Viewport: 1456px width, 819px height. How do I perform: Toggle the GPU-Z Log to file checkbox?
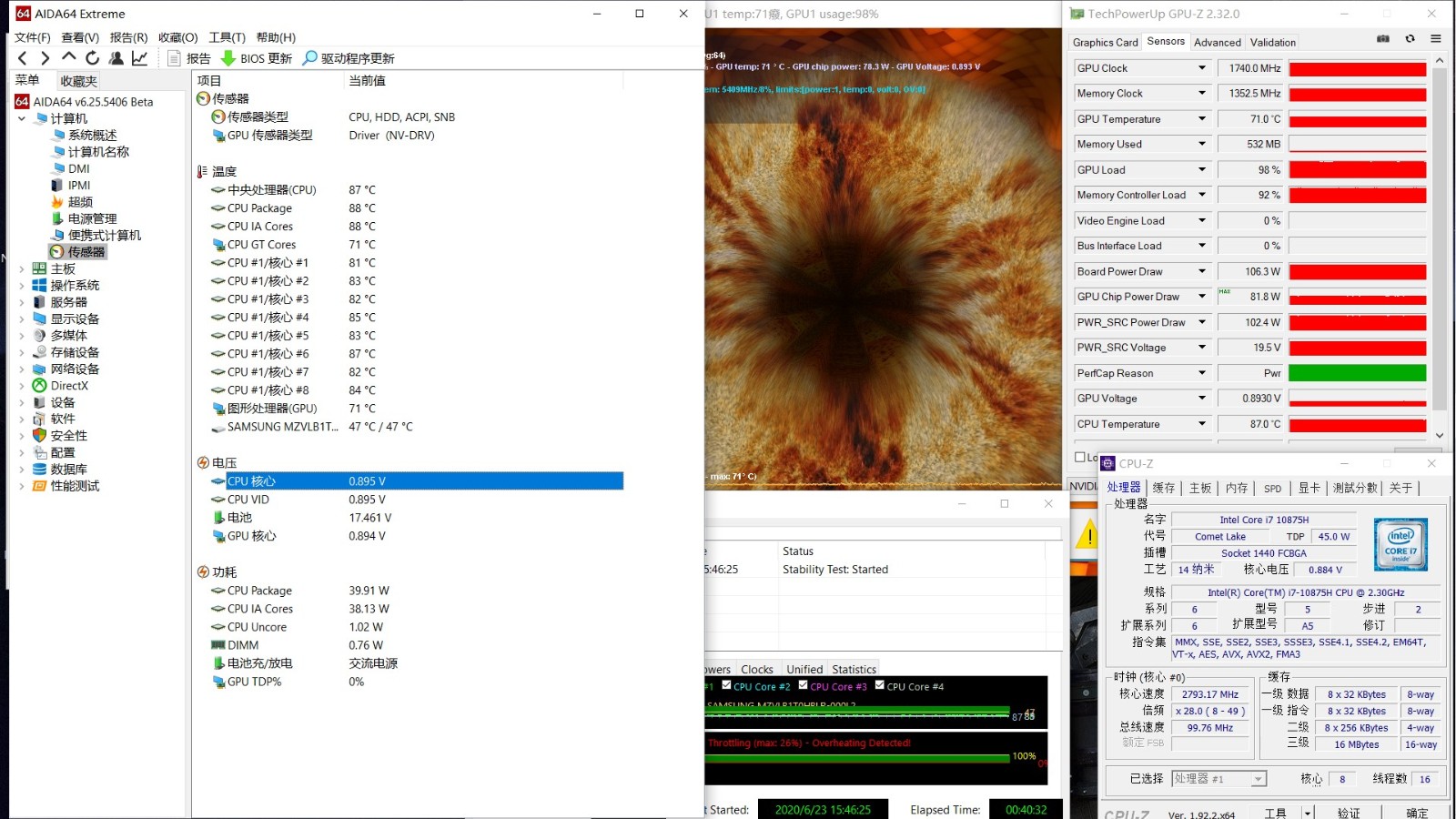(x=1080, y=457)
